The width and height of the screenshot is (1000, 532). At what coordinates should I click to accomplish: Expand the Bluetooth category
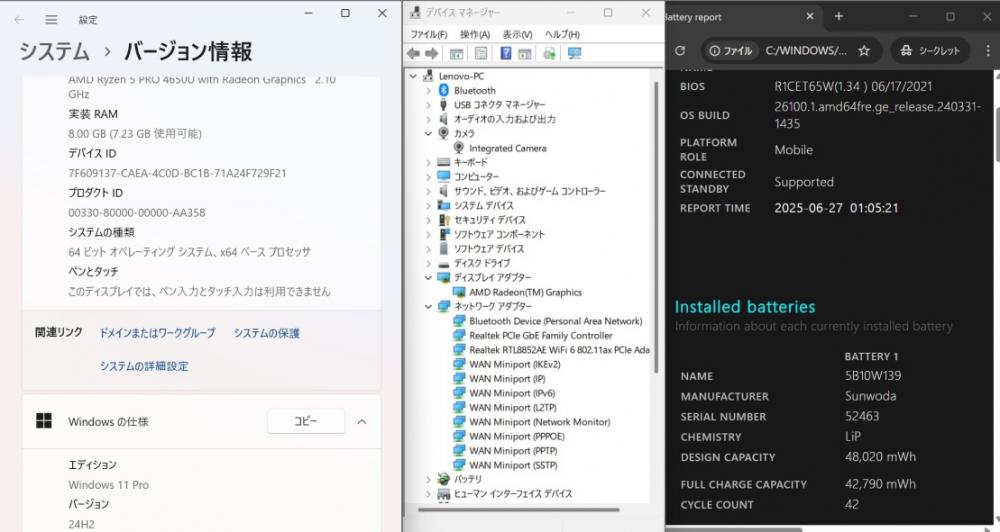coord(429,91)
